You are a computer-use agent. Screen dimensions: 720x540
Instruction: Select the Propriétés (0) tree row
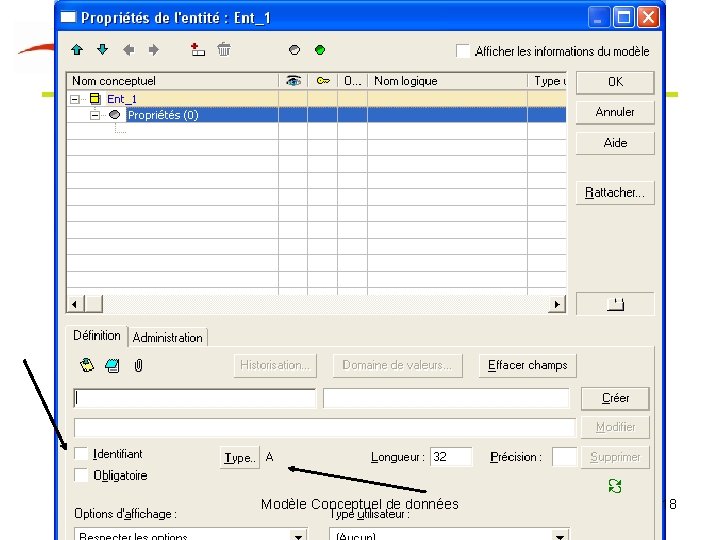317,115
